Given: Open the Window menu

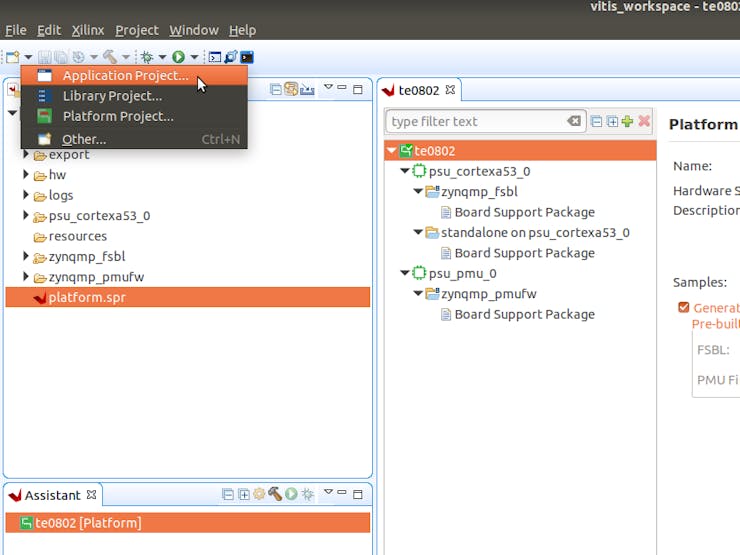Looking at the screenshot, I should 194,30.
